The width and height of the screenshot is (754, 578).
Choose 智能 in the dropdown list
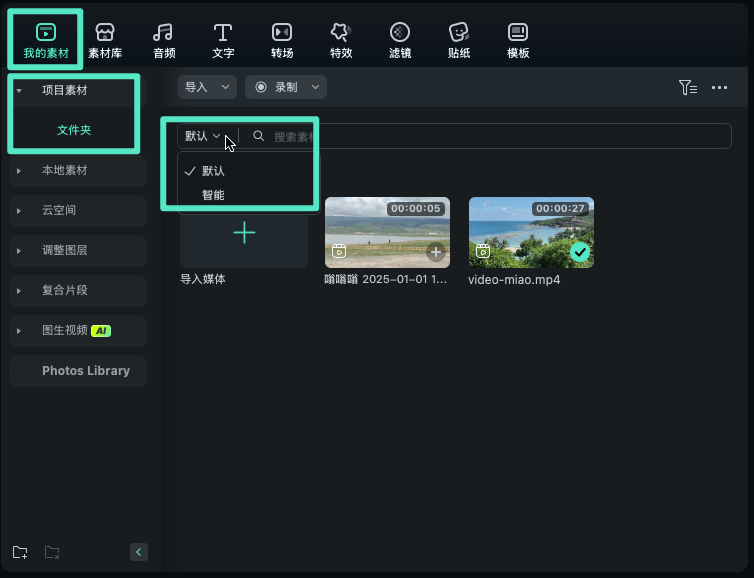(213, 195)
